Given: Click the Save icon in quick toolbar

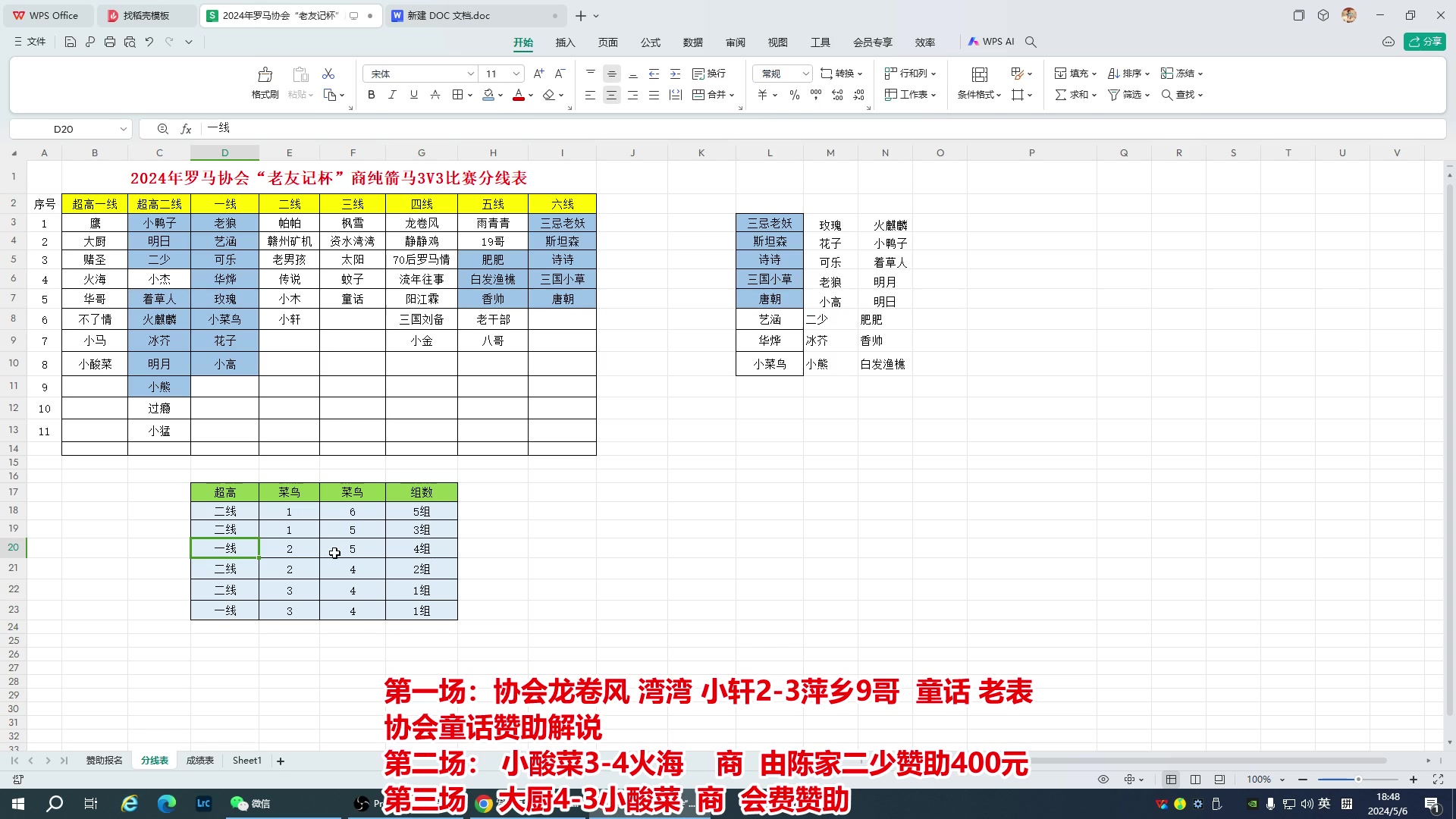Looking at the screenshot, I should (70, 42).
